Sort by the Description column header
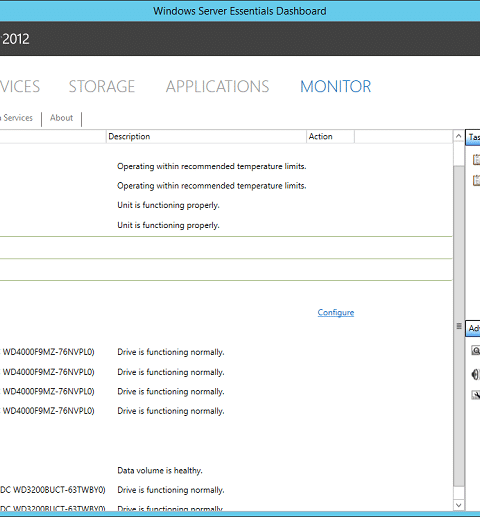 (206, 137)
